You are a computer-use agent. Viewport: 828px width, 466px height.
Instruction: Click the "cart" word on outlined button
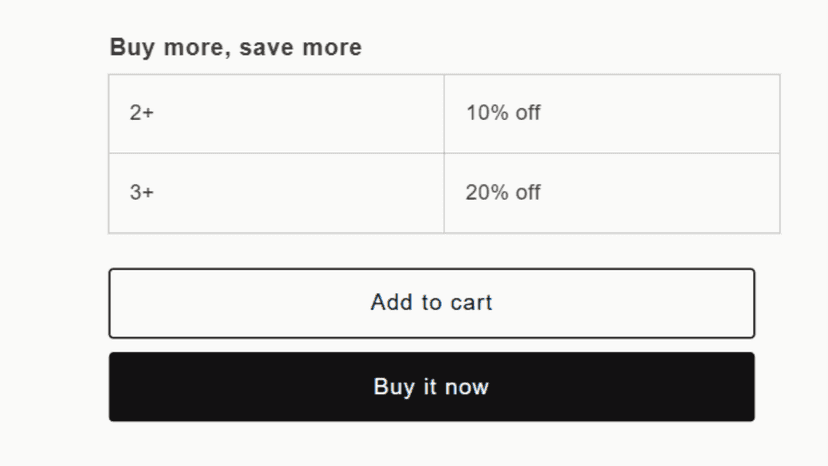pos(471,303)
